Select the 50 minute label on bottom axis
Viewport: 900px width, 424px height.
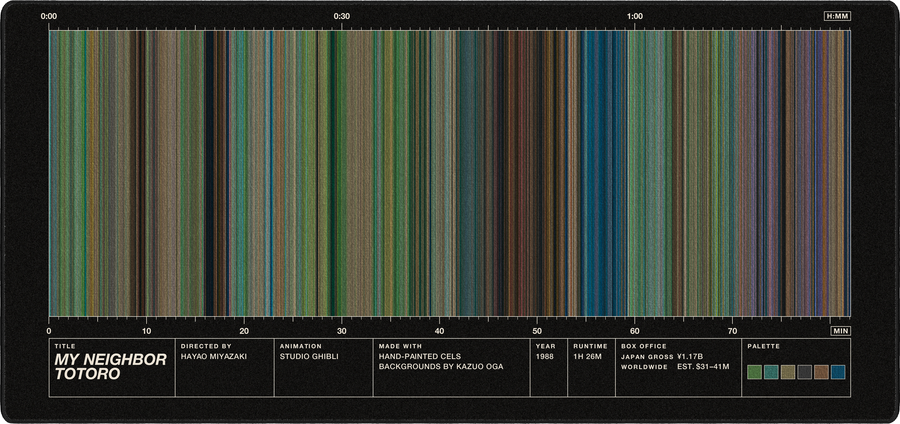point(537,331)
